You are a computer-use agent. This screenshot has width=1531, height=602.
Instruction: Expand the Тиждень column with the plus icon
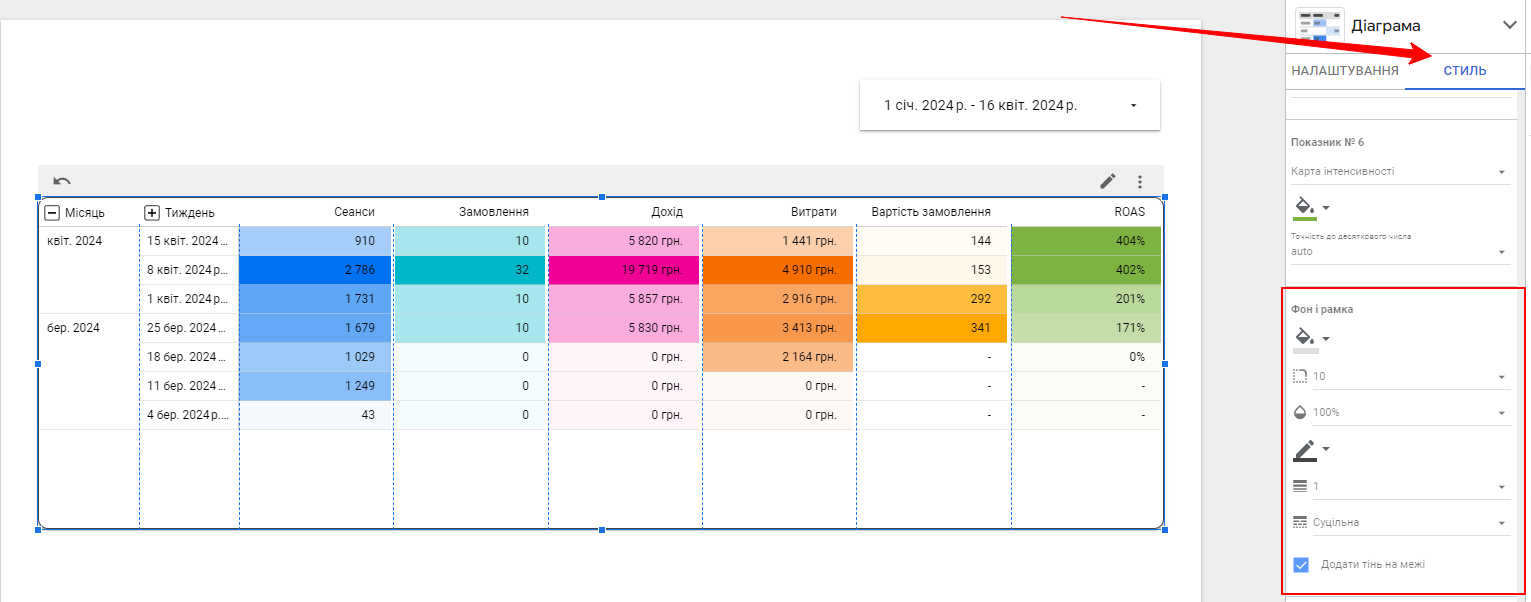tap(152, 212)
